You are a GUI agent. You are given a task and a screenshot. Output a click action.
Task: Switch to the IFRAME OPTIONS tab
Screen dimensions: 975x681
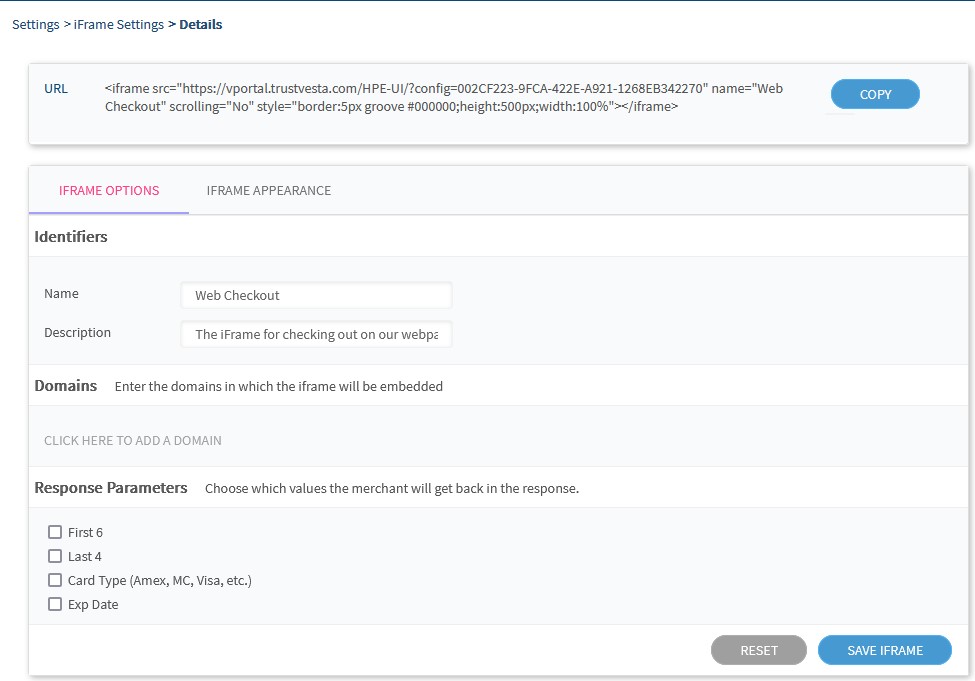109,191
